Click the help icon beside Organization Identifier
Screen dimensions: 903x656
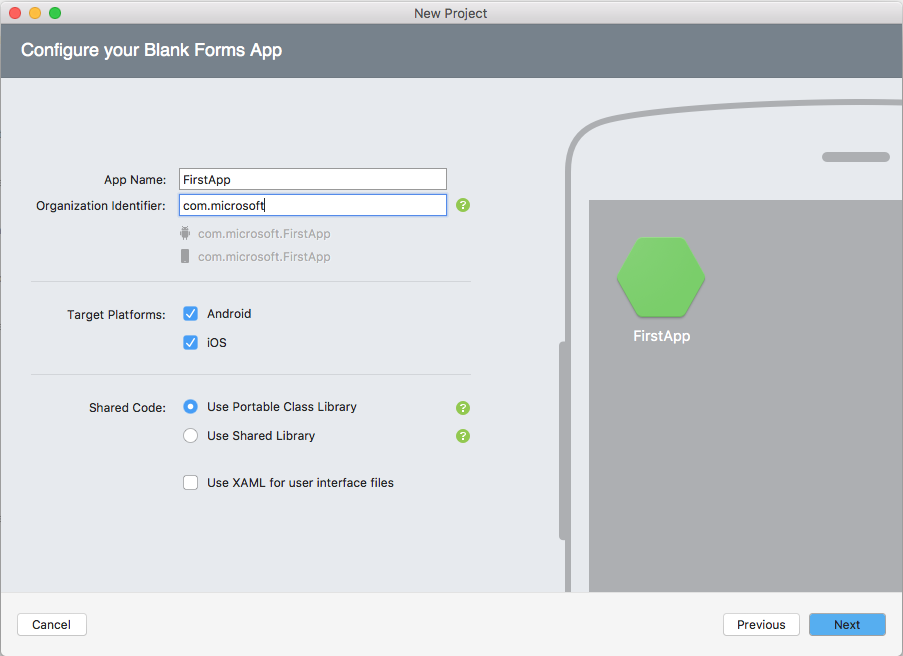click(x=463, y=205)
